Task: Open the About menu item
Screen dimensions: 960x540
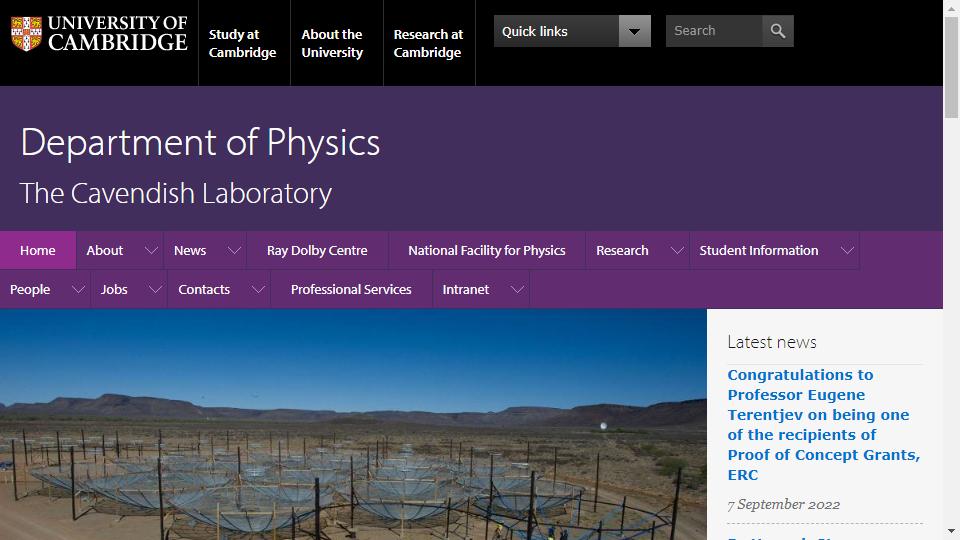Action: [105, 250]
